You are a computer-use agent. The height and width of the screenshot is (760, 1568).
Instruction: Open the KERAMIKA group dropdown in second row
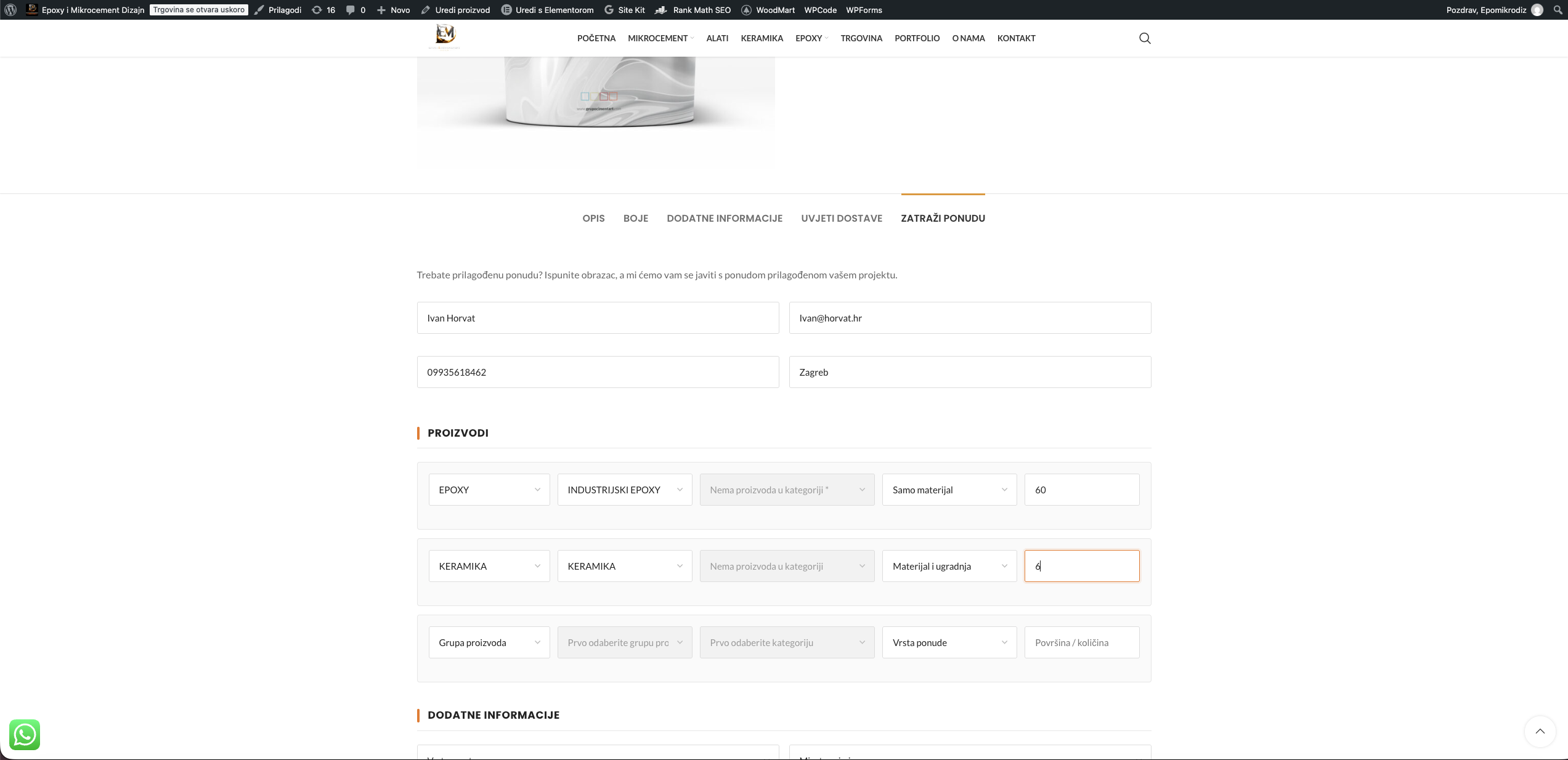[489, 566]
